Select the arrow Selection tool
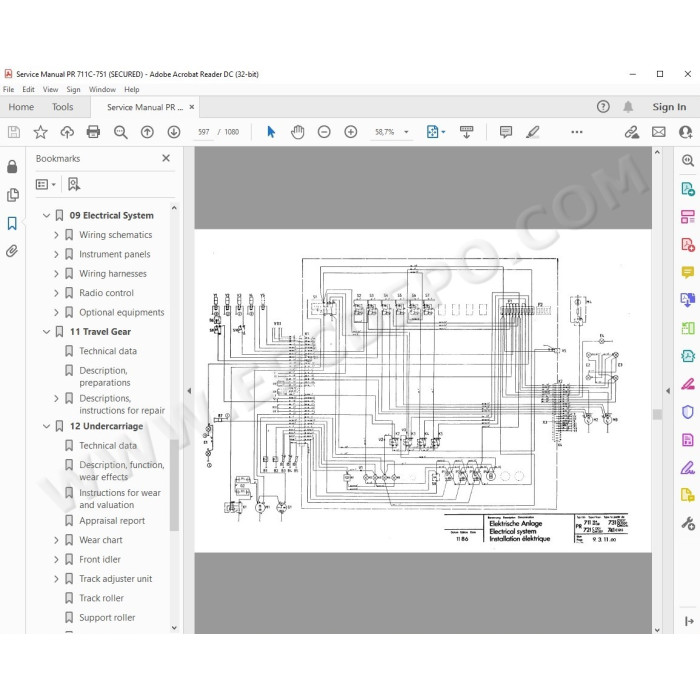The image size is (700, 700). 271,132
